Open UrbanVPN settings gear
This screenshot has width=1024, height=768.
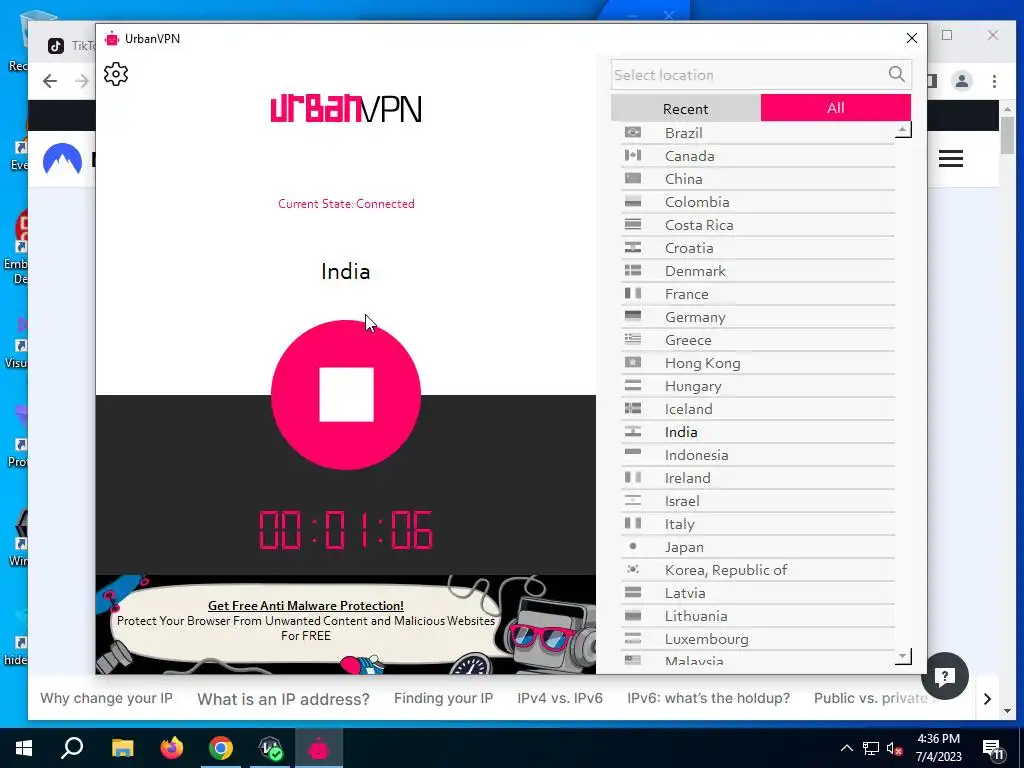[116, 74]
